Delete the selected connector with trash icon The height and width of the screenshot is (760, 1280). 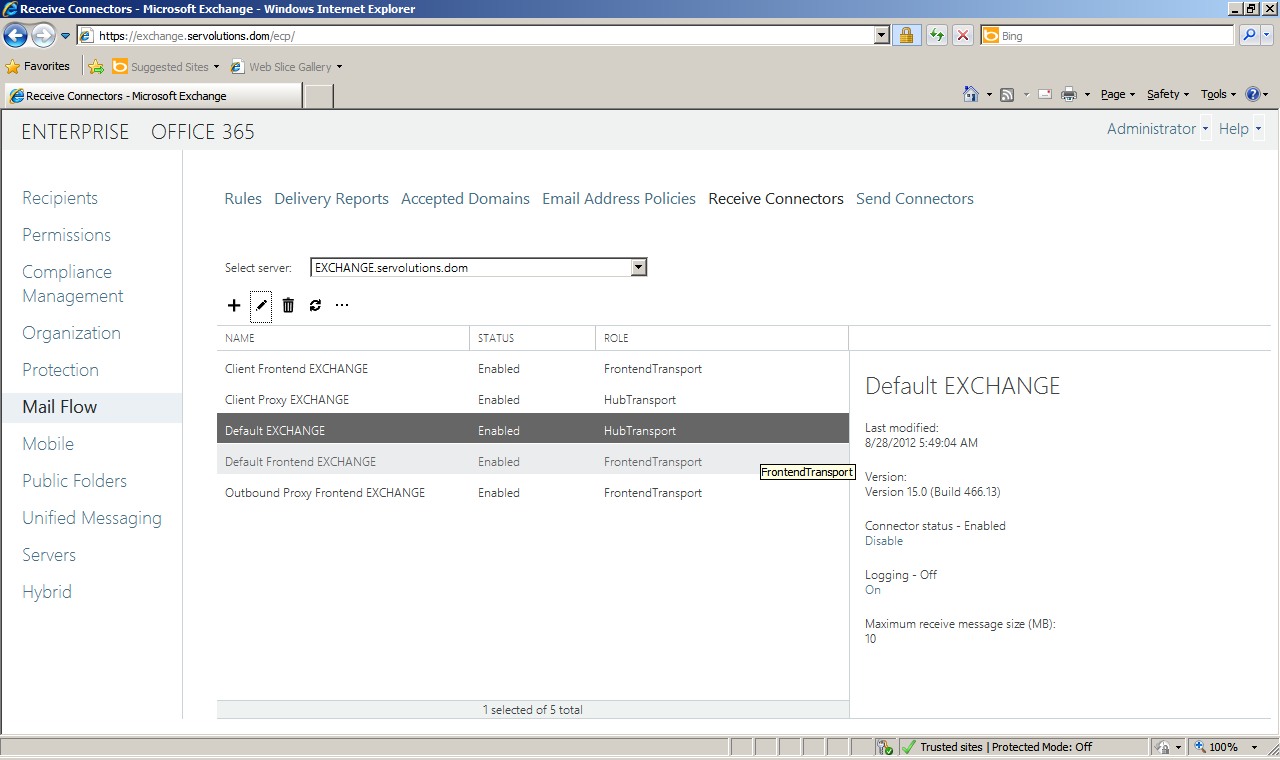click(x=288, y=305)
